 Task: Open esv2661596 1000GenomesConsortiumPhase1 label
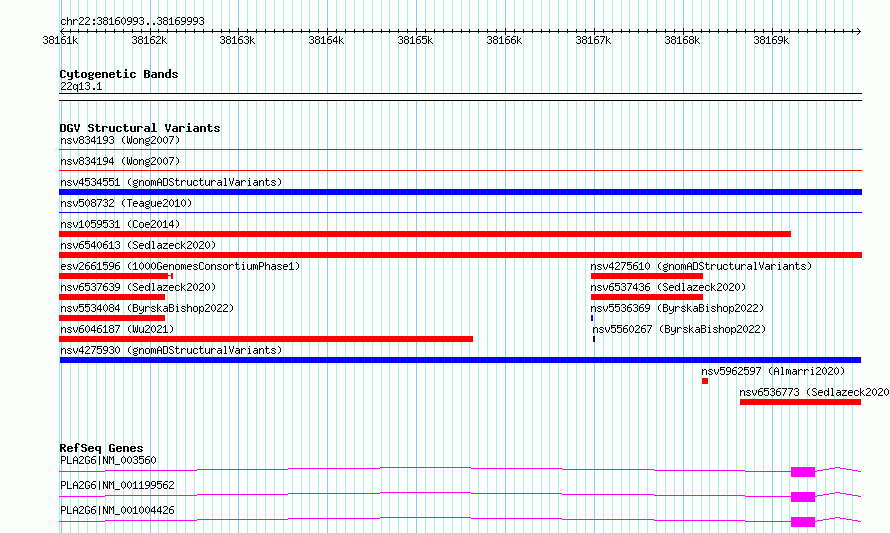point(180,266)
